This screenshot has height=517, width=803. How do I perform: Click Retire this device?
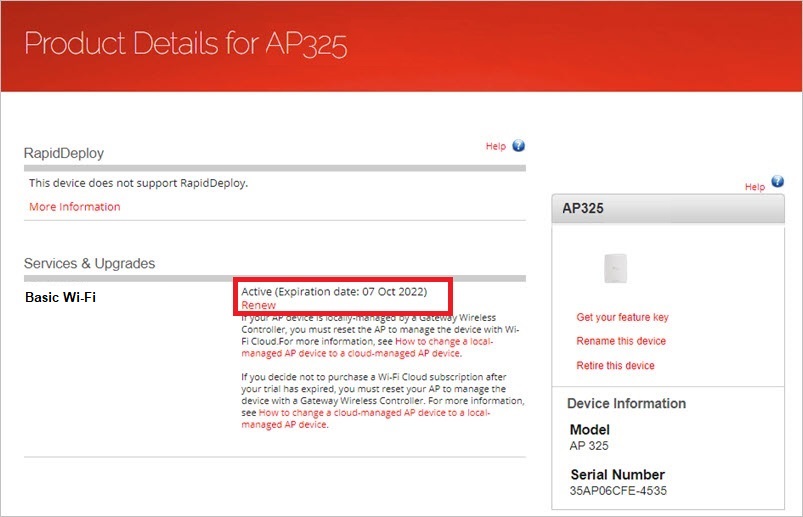pyautogui.click(x=615, y=365)
